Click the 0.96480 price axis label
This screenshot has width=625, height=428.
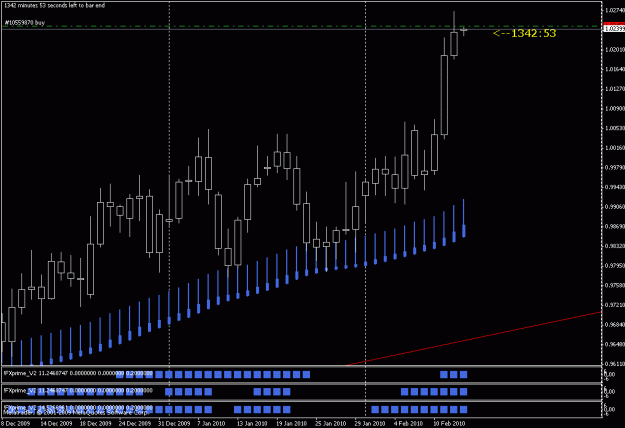(614, 344)
